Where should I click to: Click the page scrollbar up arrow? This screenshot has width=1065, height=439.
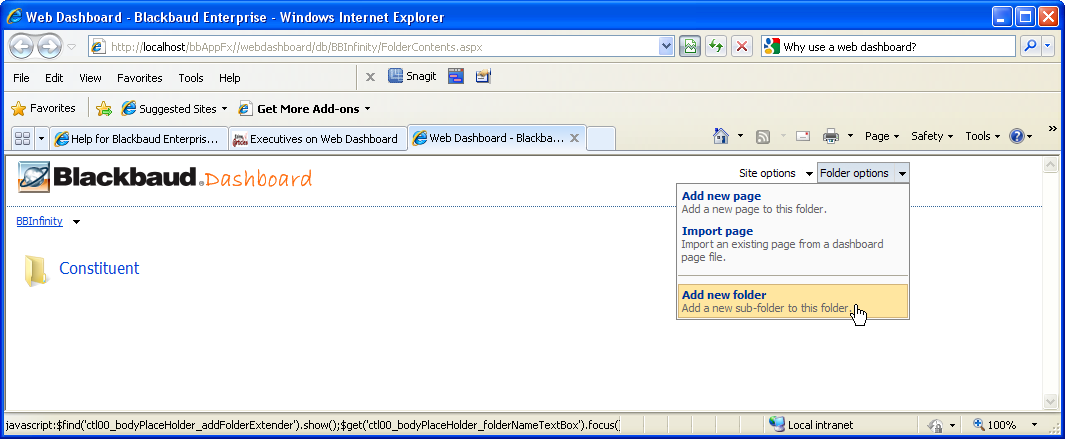point(1049,164)
